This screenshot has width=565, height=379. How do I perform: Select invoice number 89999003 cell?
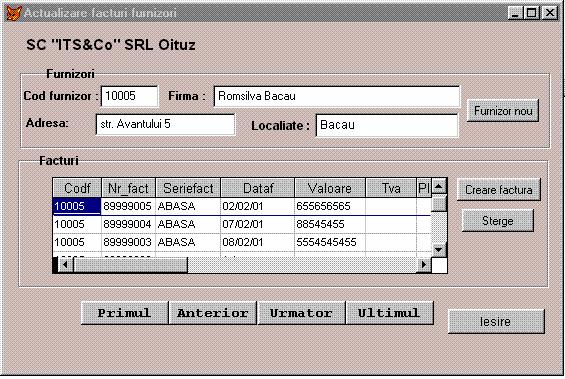[x=128, y=242]
